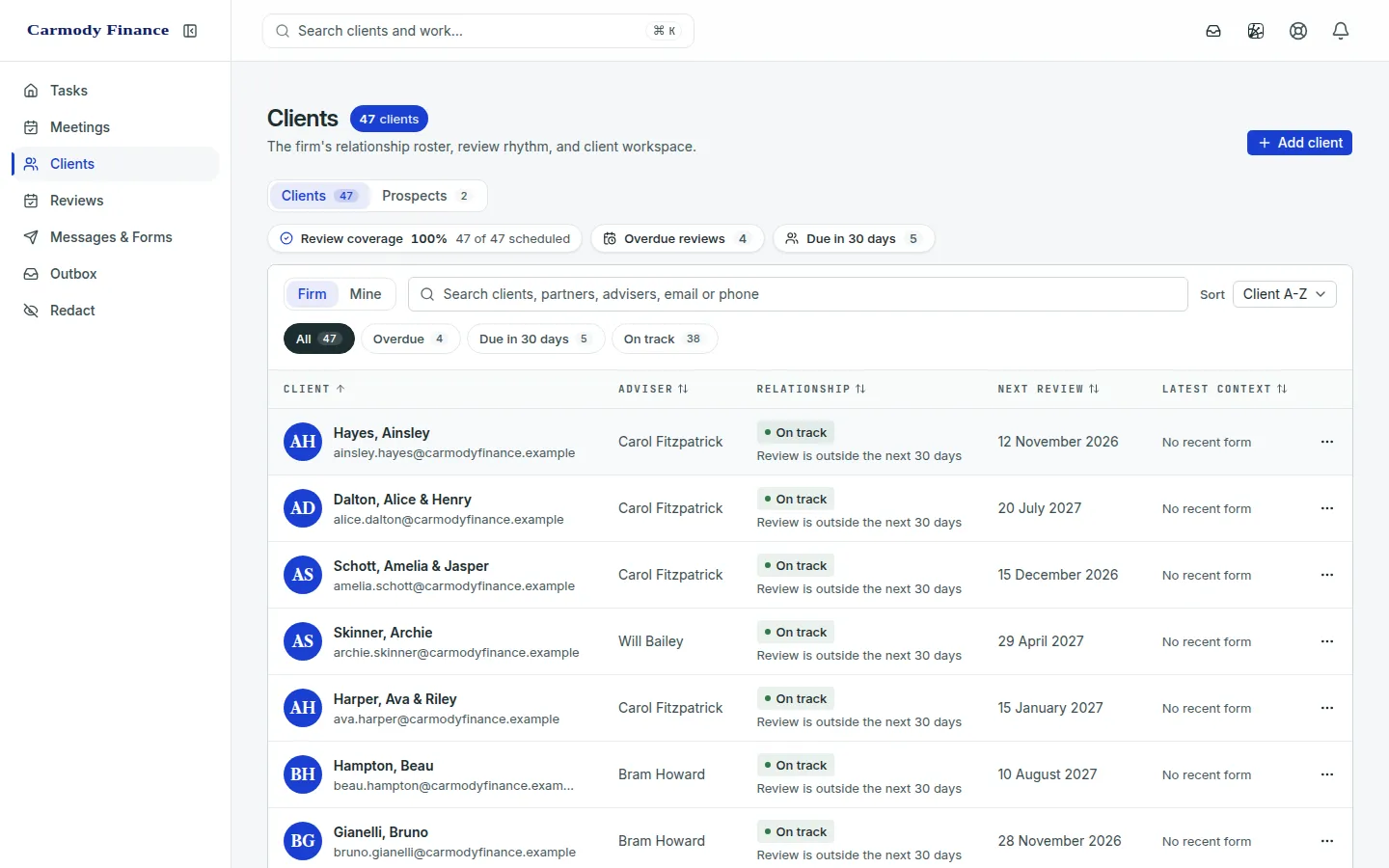
Task: Filter by On track 38 chip
Action: [x=665, y=339]
